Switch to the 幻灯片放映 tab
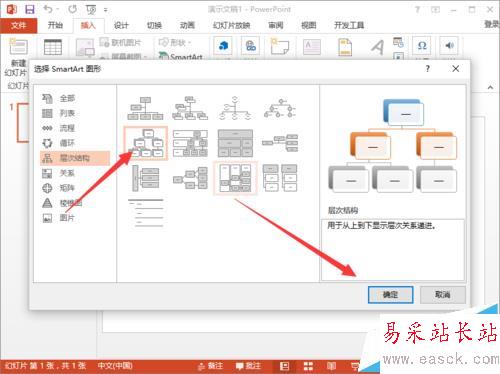Viewport: 500px width, 374px height. (231, 25)
